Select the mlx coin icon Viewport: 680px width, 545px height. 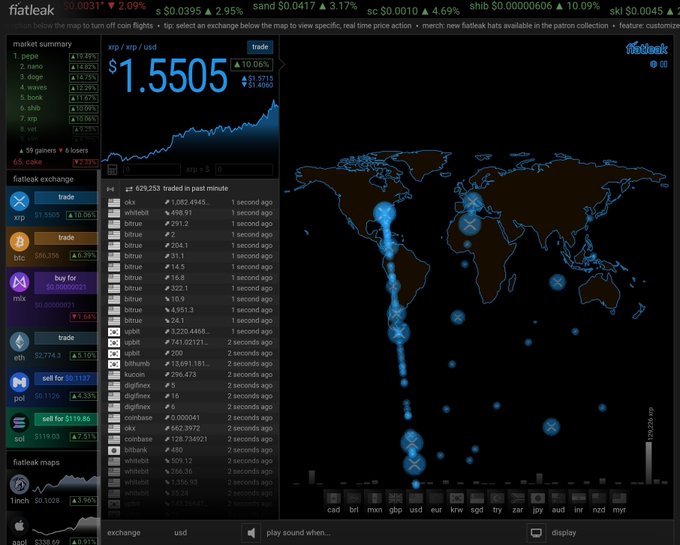[x=20, y=282]
